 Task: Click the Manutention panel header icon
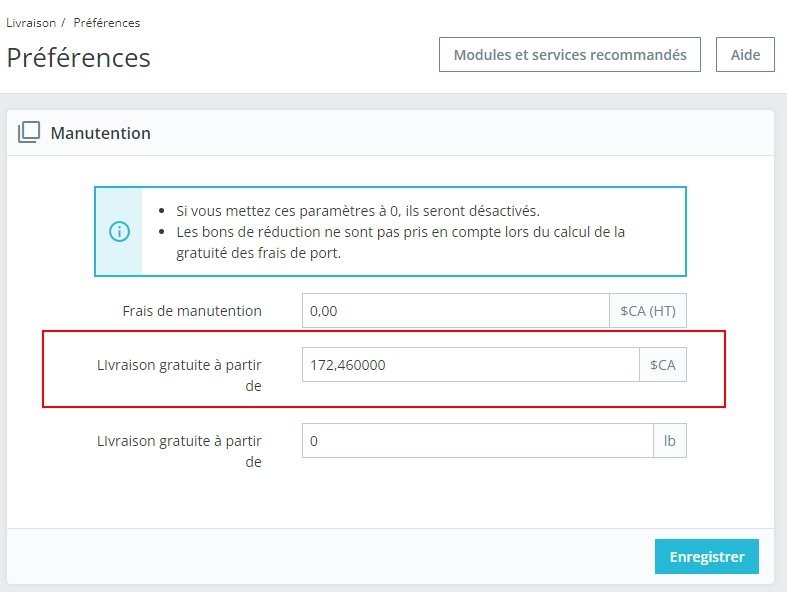(29, 132)
